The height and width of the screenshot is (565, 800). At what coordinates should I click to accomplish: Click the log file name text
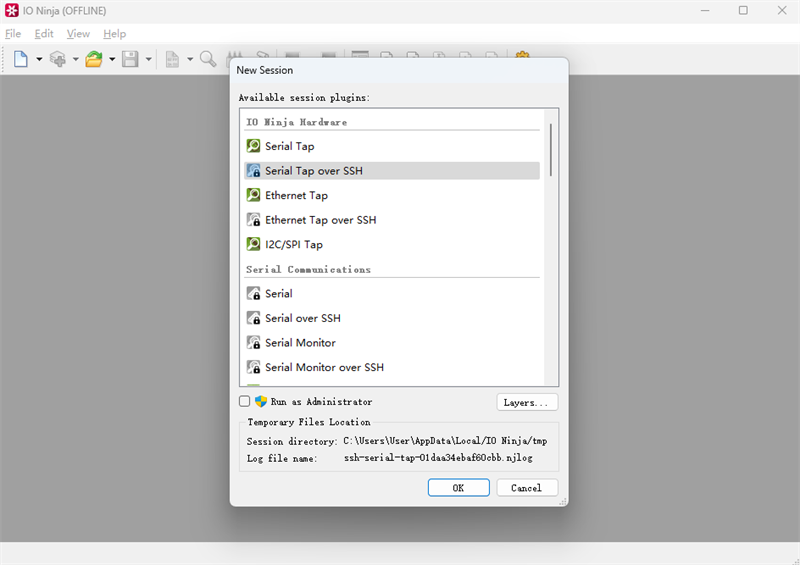(x=438, y=457)
